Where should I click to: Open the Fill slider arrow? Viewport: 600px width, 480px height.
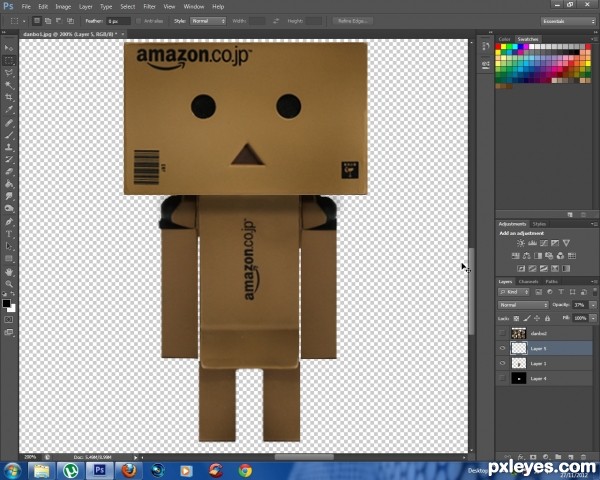click(593, 318)
